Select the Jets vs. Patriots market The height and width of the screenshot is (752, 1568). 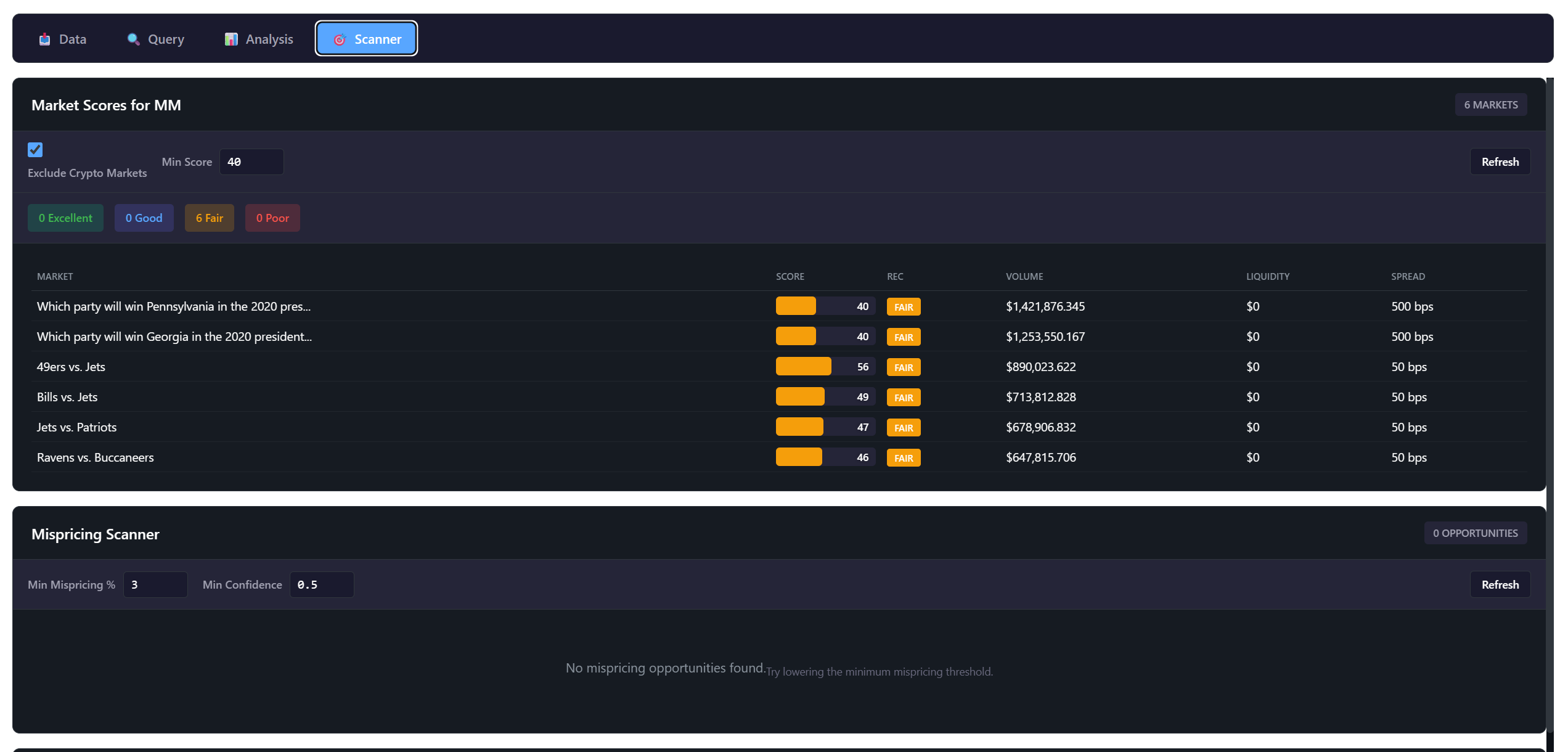point(779,427)
